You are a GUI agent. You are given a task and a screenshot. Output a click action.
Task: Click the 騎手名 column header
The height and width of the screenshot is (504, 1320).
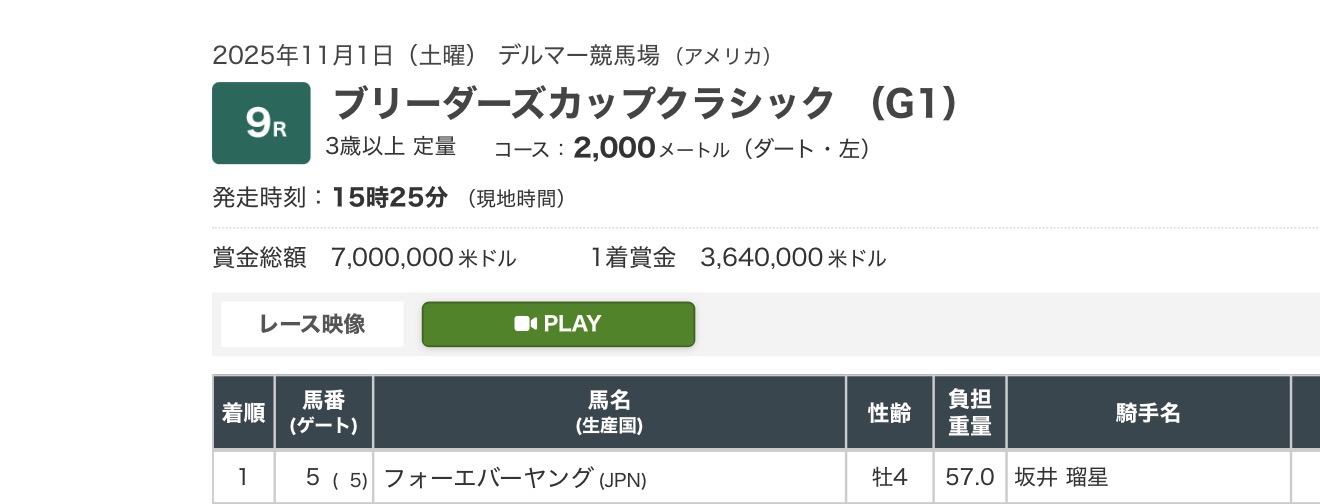point(1148,412)
